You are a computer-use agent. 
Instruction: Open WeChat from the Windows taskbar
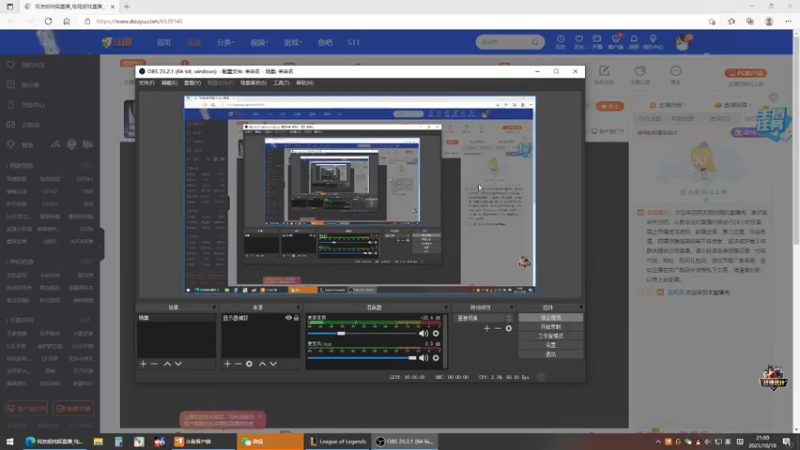(x=270, y=441)
